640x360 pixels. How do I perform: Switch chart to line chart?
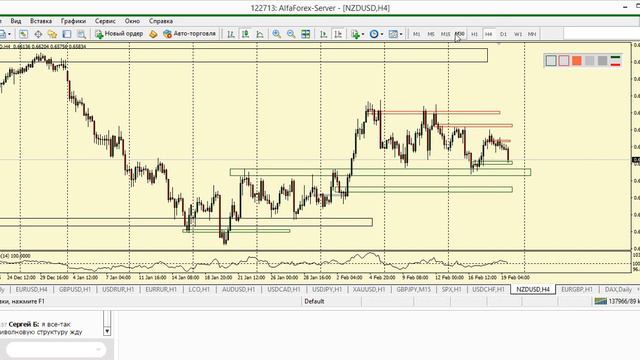click(x=260, y=34)
